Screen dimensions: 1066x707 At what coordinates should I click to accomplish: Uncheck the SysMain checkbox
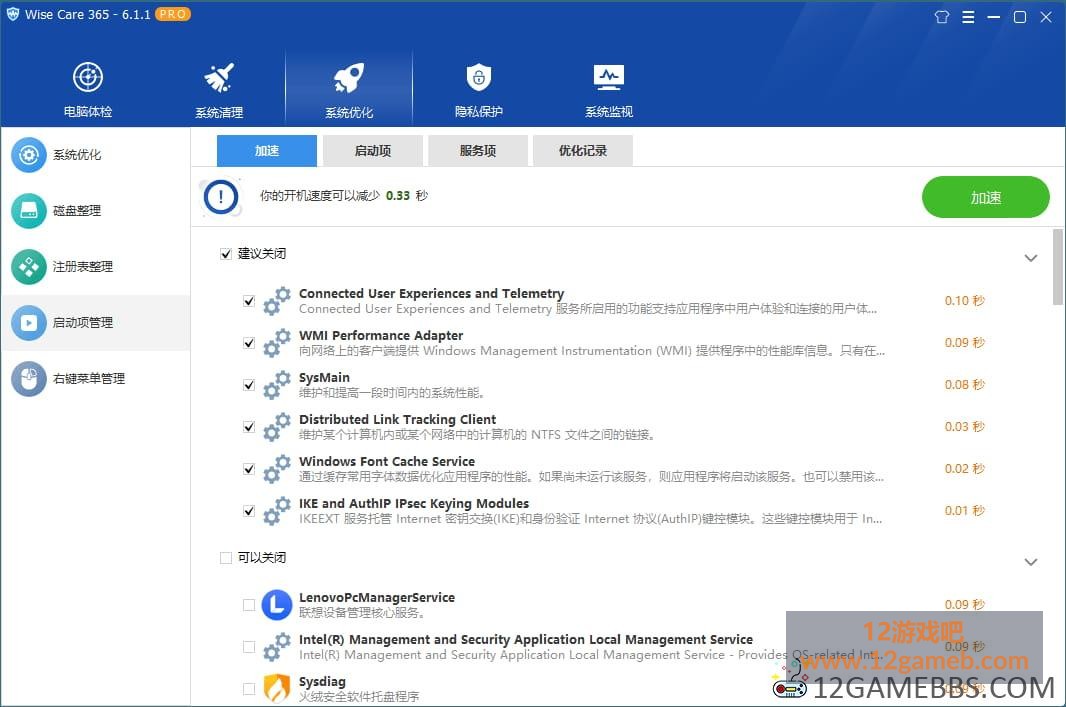(x=249, y=385)
